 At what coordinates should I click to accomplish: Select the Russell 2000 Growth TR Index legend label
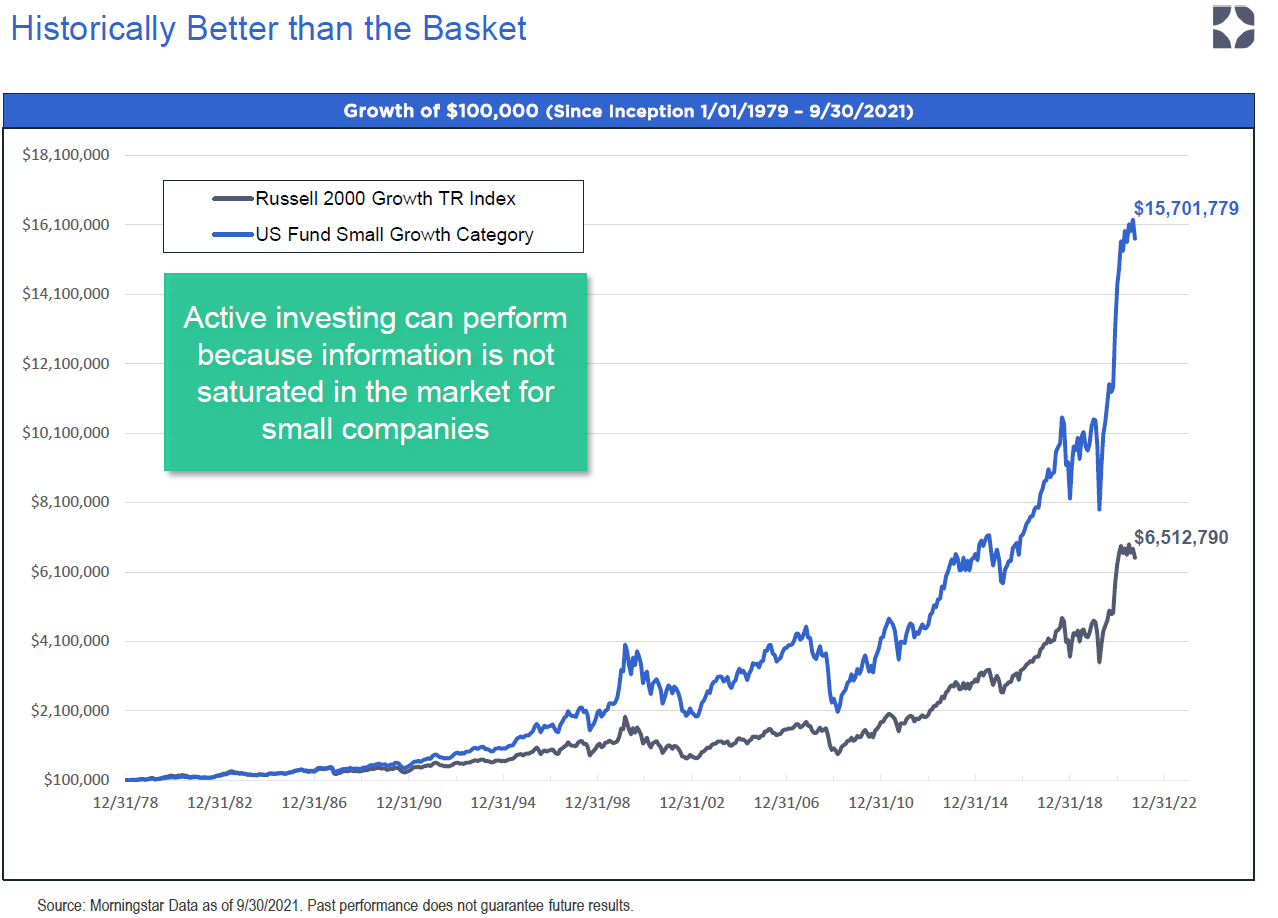pos(386,199)
